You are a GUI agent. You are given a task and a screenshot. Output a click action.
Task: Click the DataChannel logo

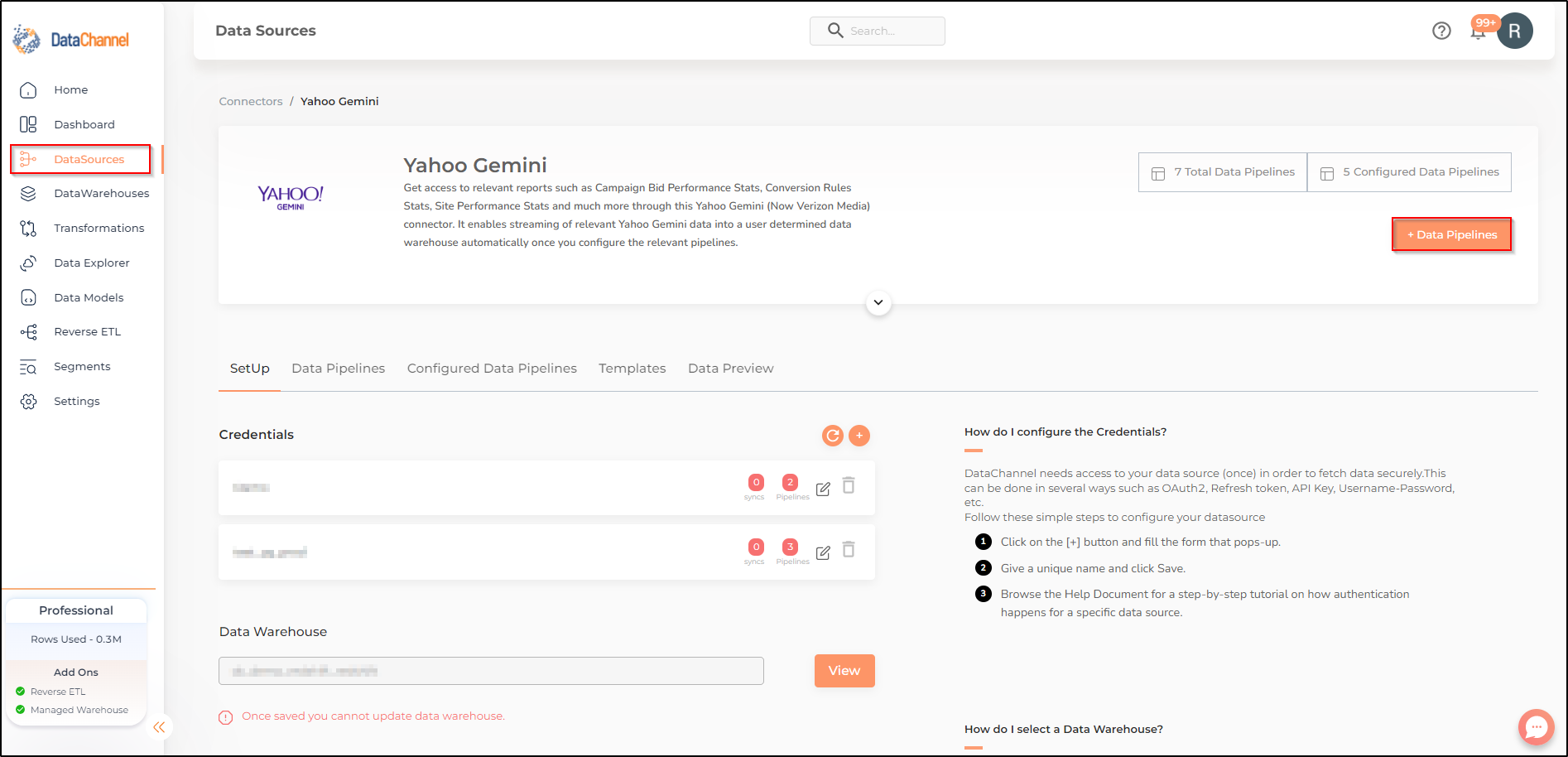pyautogui.click(x=71, y=39)
